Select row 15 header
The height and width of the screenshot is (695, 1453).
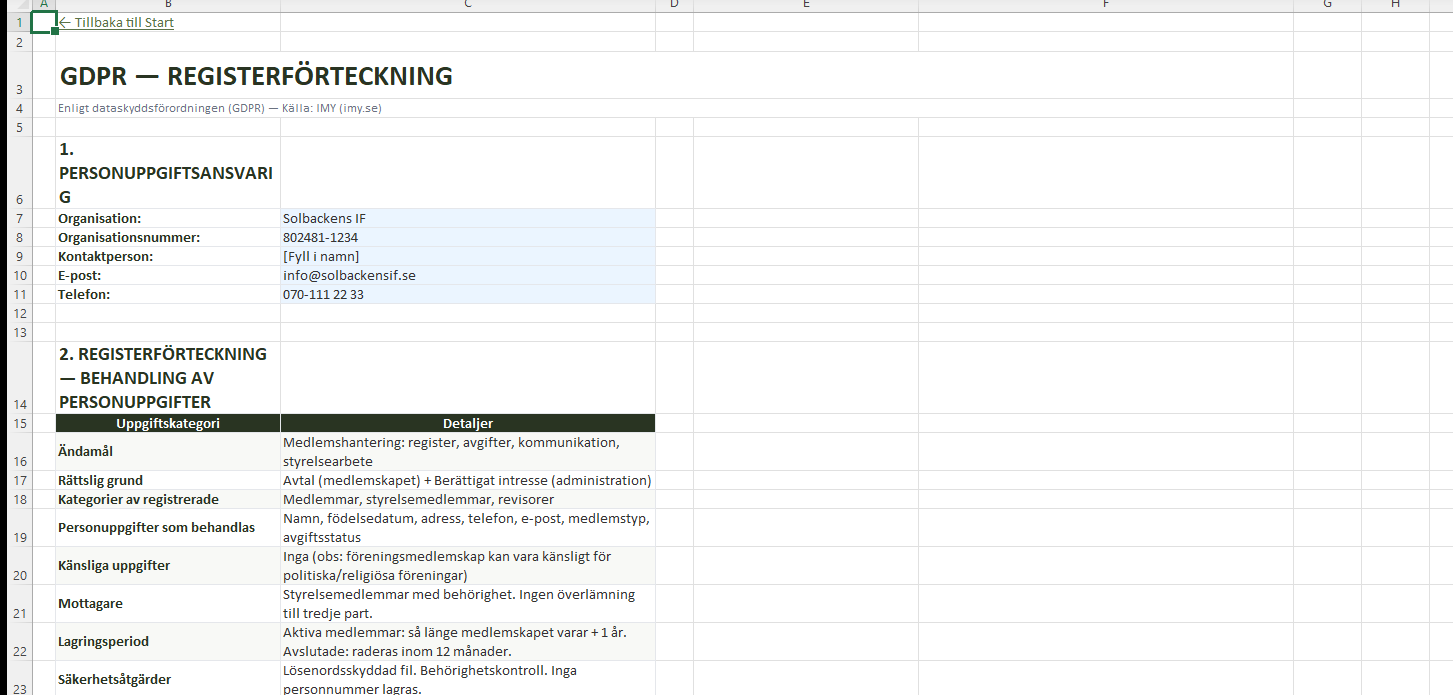coord(19,423)
